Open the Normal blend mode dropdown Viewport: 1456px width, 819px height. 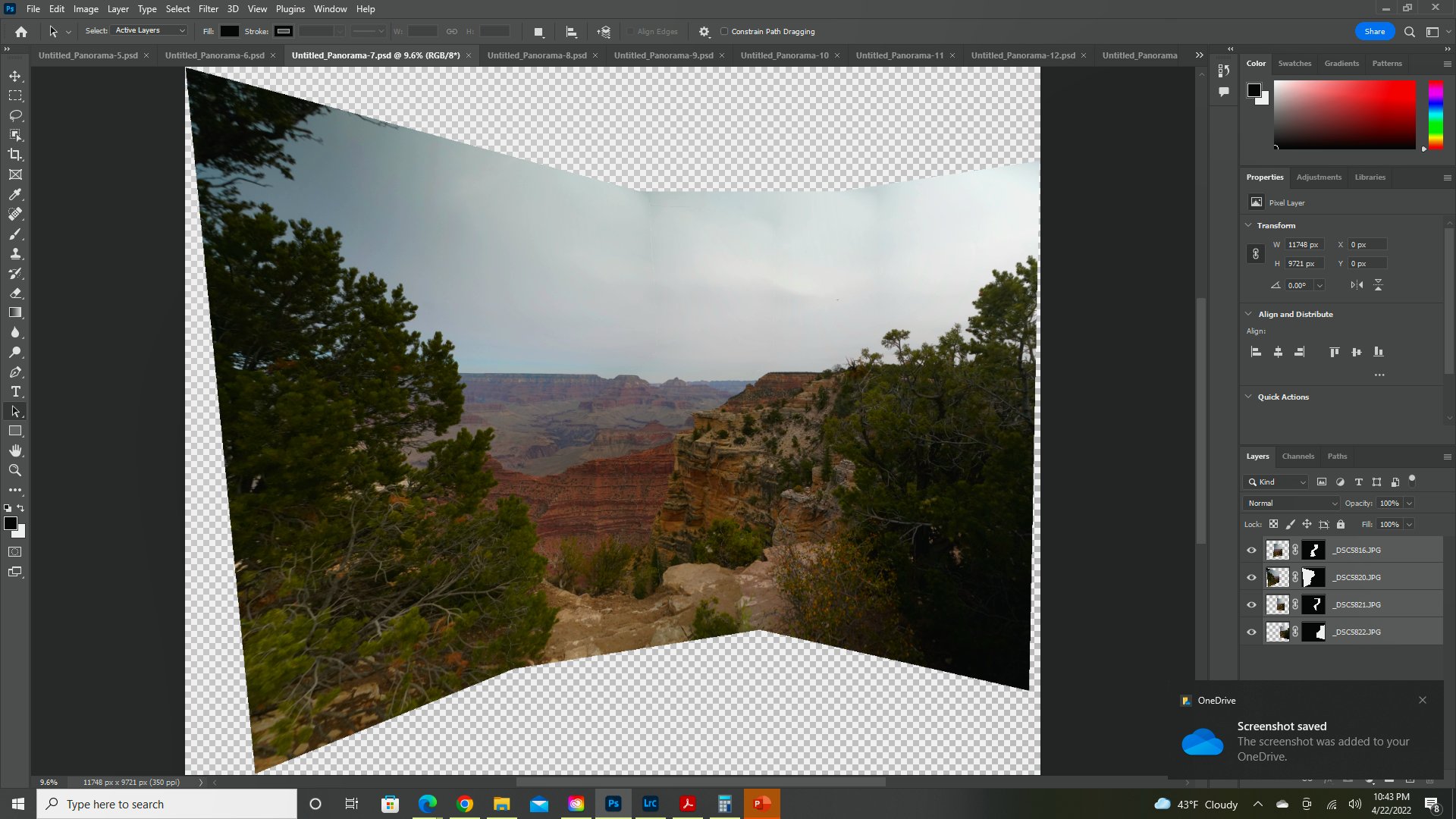click(x=1291, y=504)
